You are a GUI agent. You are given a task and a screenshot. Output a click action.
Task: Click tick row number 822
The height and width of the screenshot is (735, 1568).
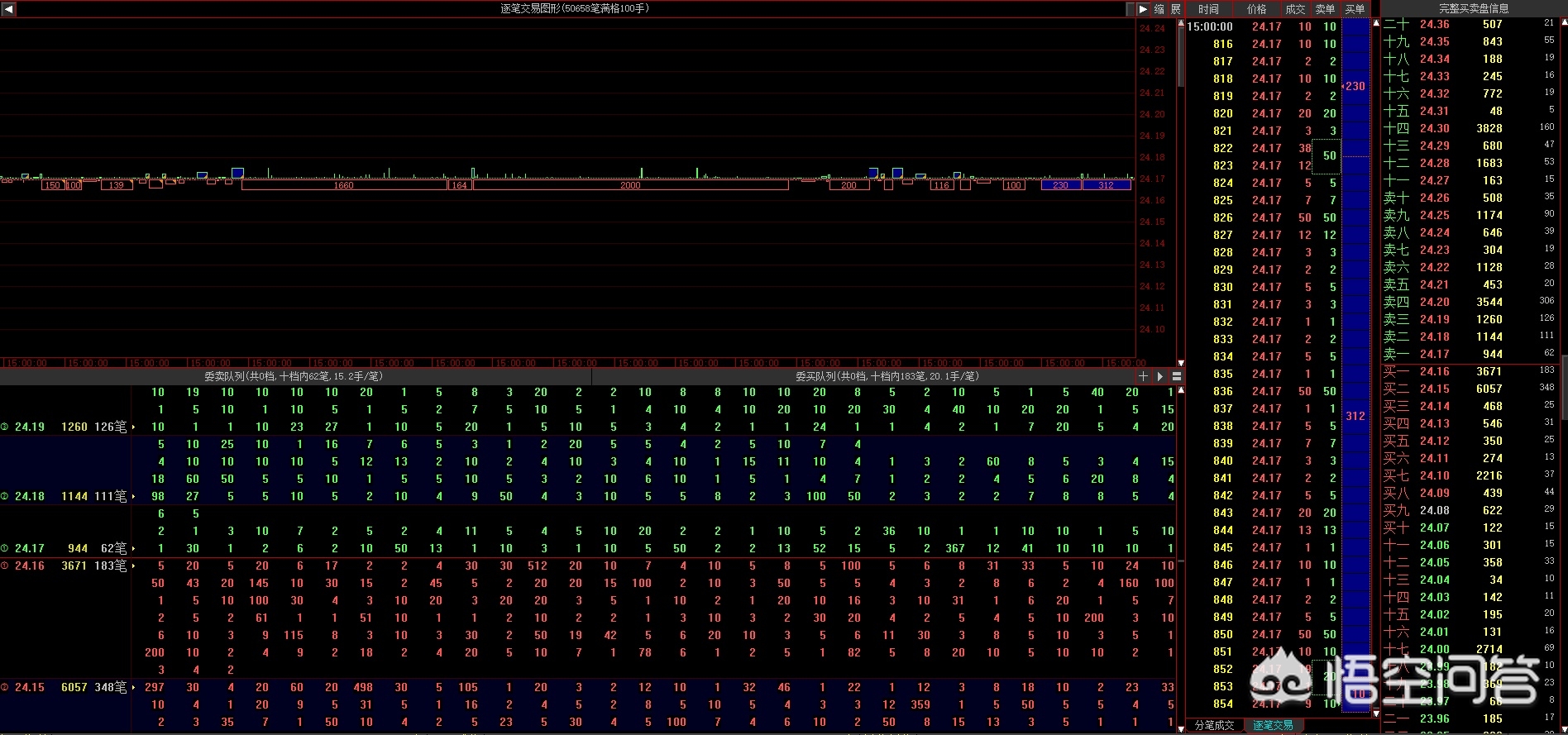(1262, 148)
